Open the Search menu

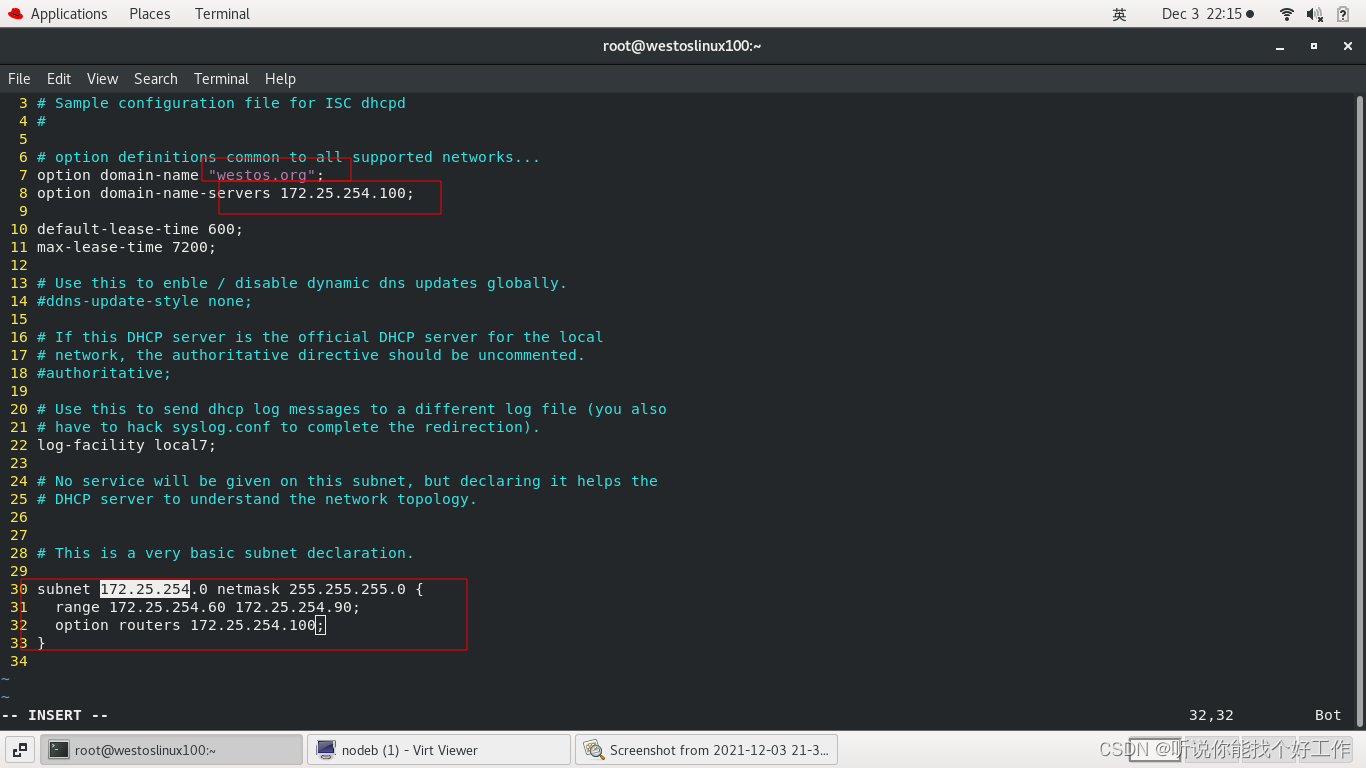(x=156, y=79)
